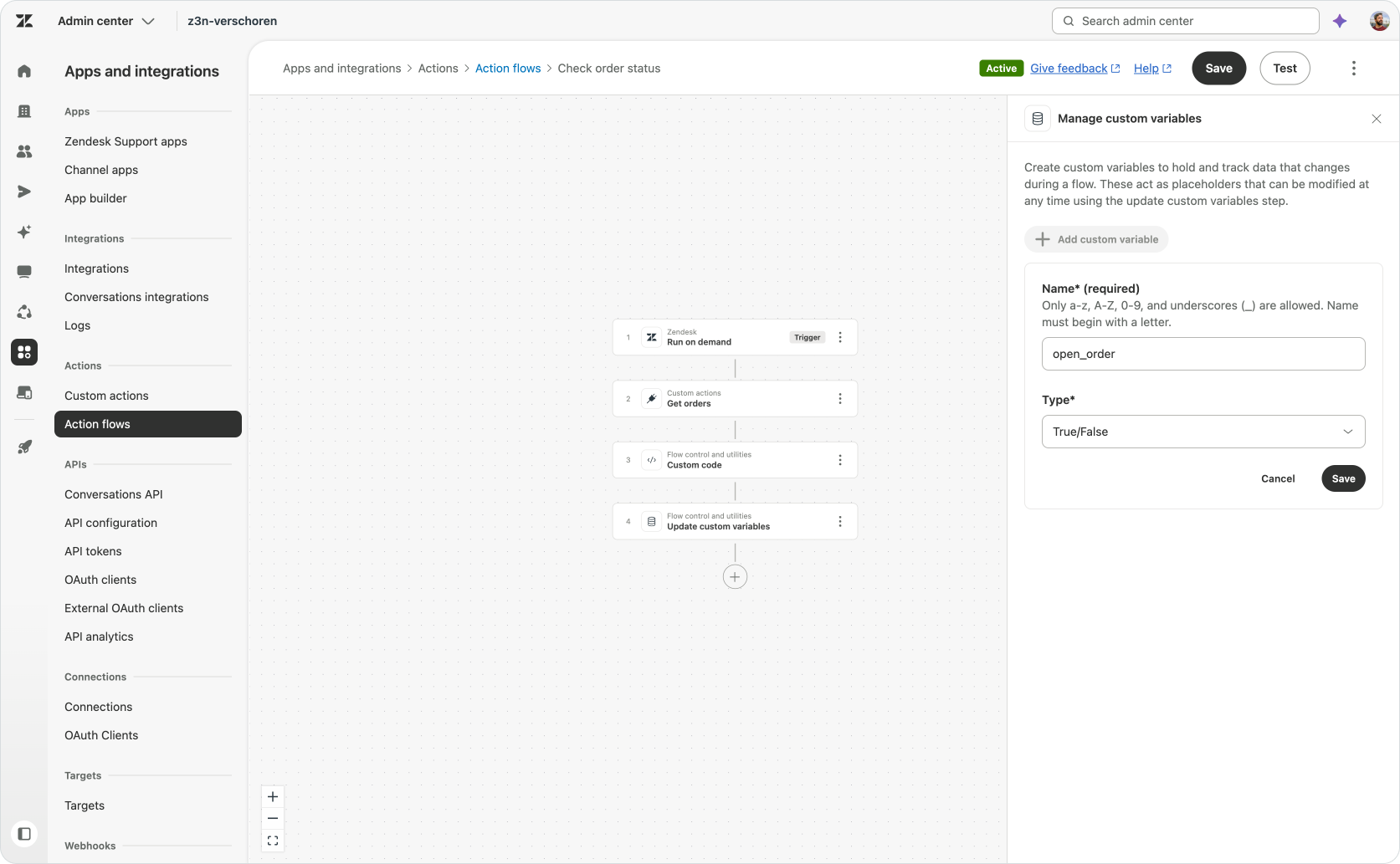
Task: Select the Run on demand trigger step
Action: pyautogui.click(x=735, y=337)
